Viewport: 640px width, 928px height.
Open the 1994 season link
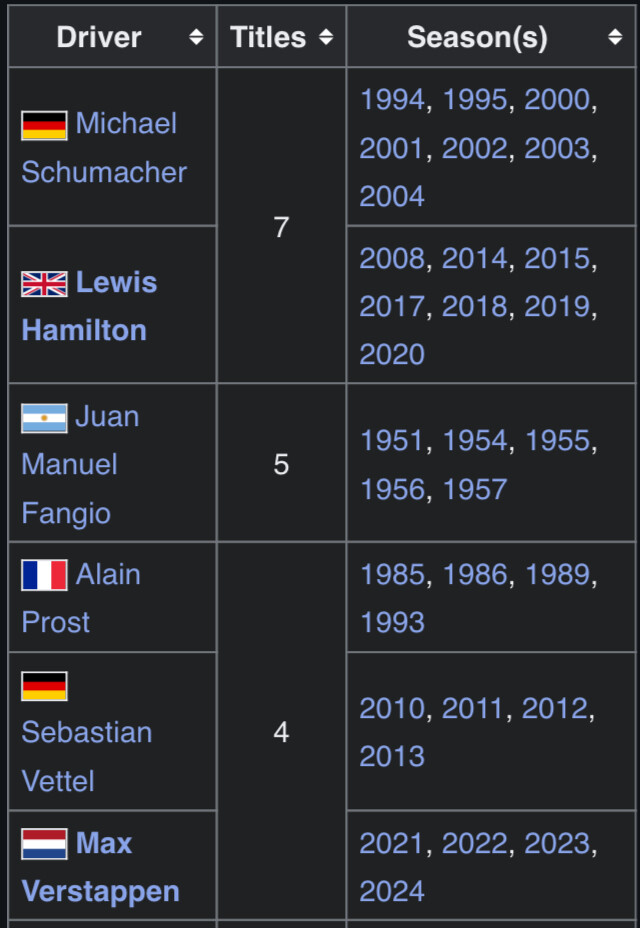(x=393, y=100)
